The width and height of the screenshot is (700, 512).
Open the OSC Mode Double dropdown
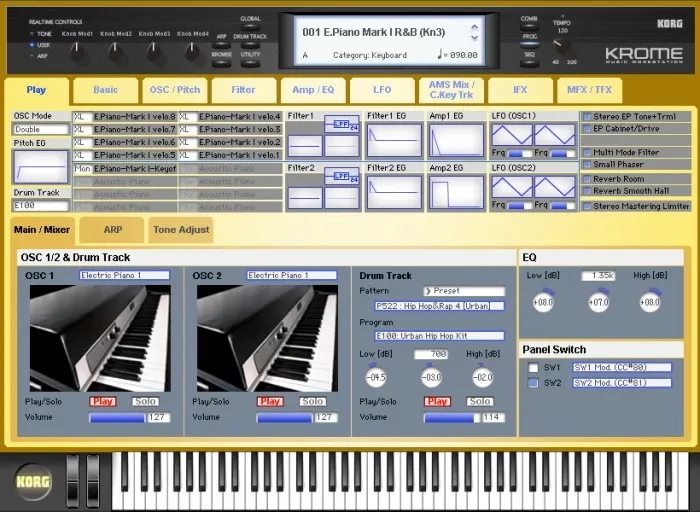(41, 129)
